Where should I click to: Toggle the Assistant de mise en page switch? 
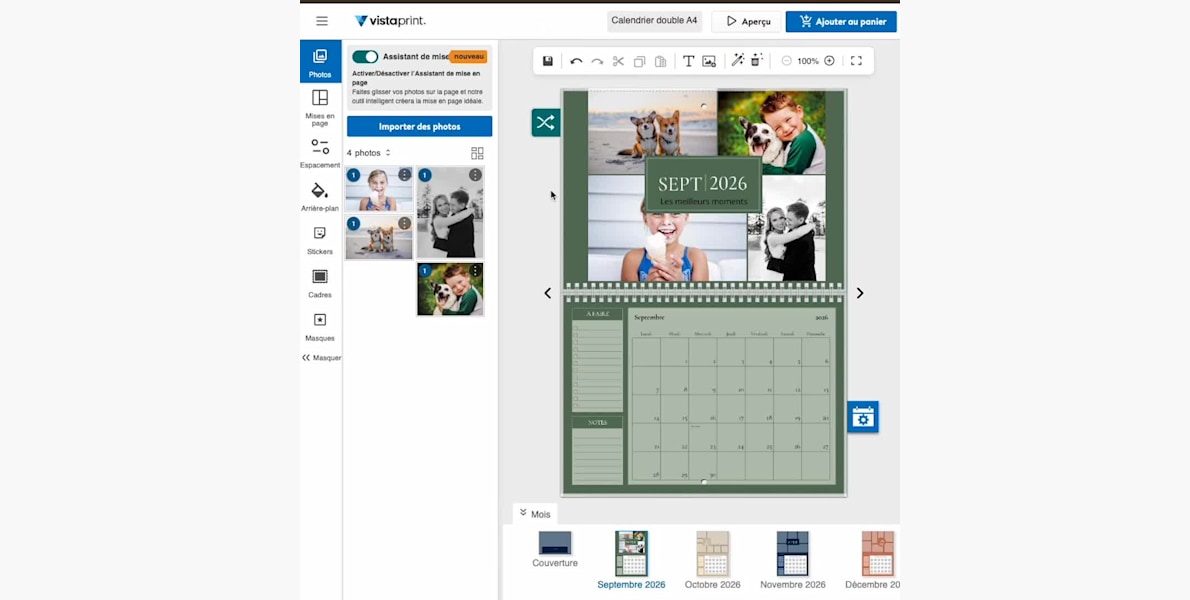365,57
